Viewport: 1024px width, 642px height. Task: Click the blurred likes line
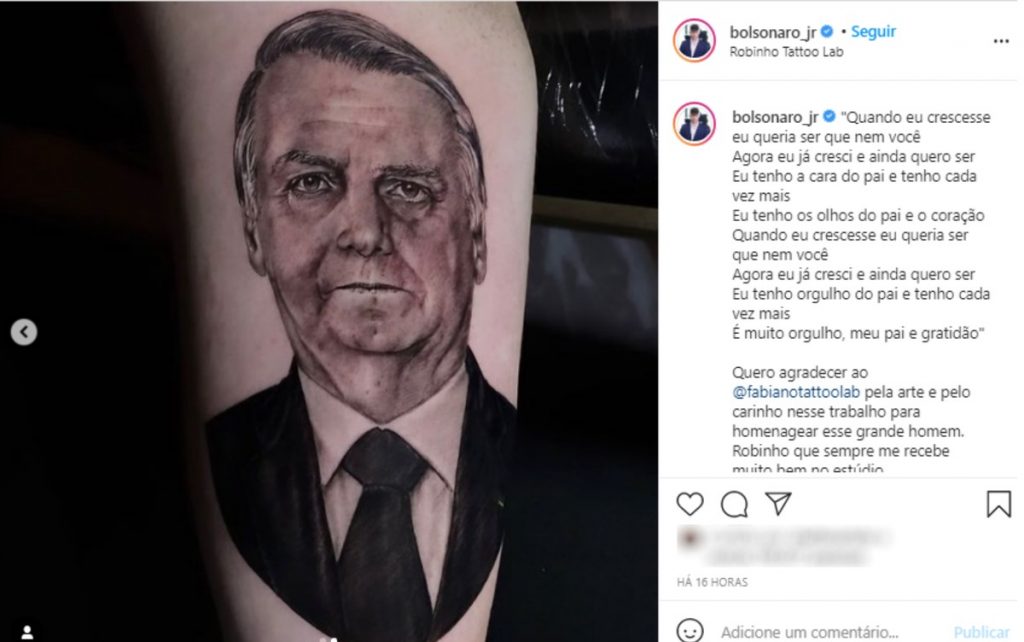point(784,545)
